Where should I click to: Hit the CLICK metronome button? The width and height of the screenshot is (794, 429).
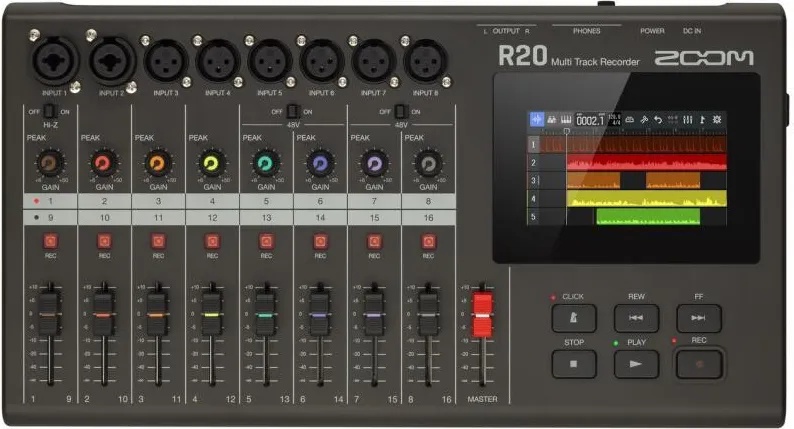tap(574, 318)
